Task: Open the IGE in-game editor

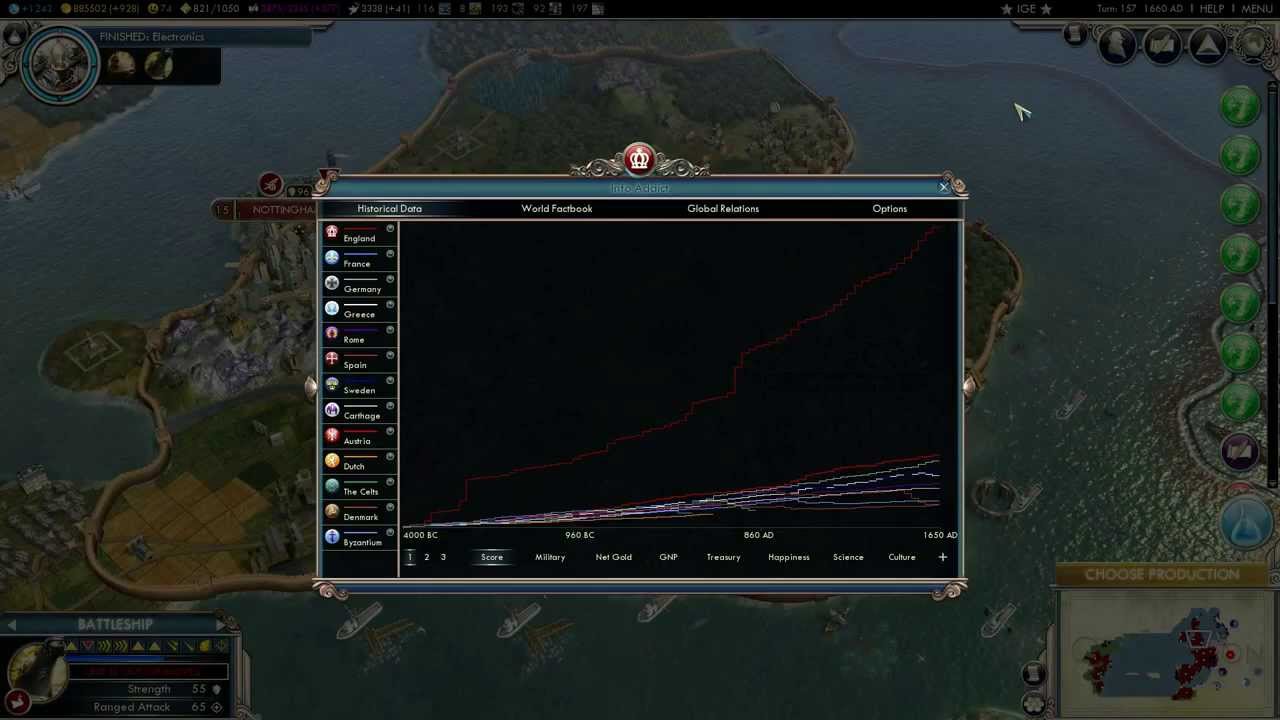Action: coord(1026,9)
